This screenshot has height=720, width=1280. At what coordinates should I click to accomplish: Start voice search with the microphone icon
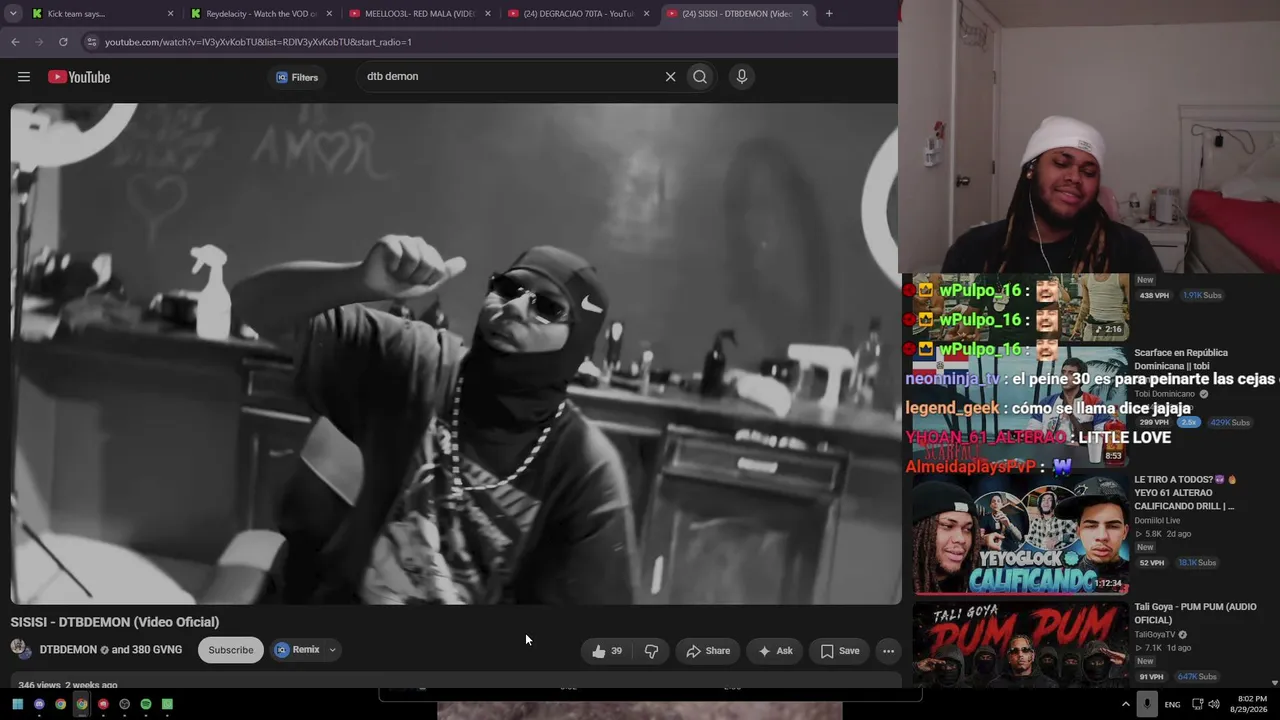(x=741, y=77)
